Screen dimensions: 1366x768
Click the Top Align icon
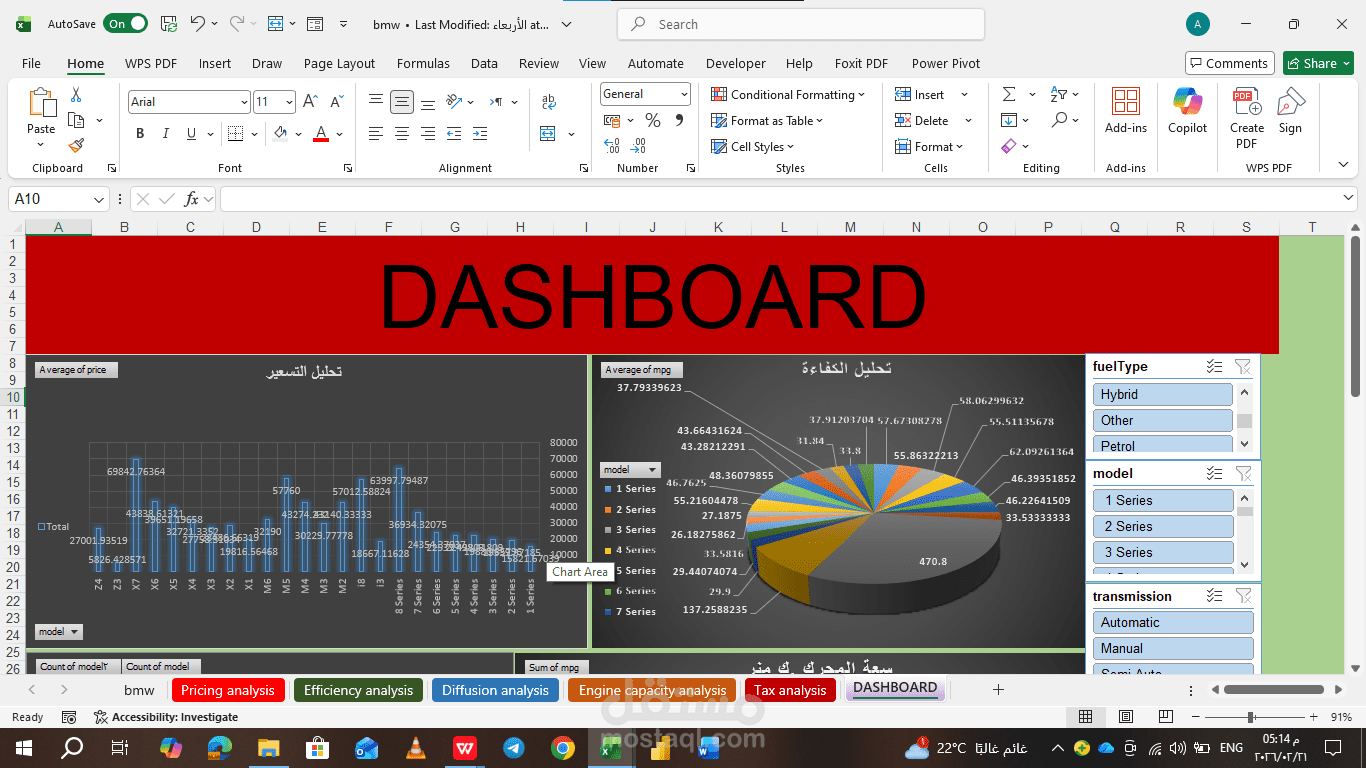(376, 101)
